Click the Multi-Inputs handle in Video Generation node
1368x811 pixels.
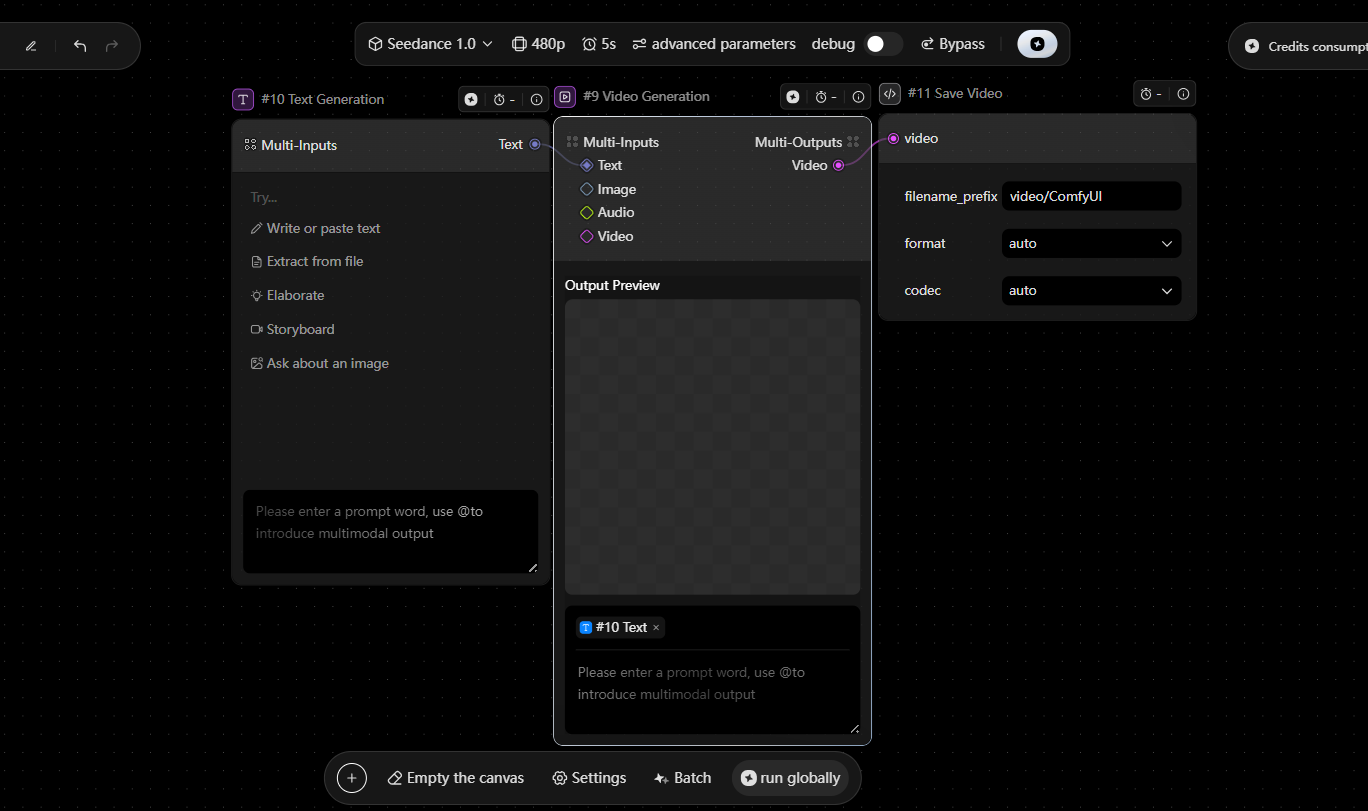coord(572,142)
